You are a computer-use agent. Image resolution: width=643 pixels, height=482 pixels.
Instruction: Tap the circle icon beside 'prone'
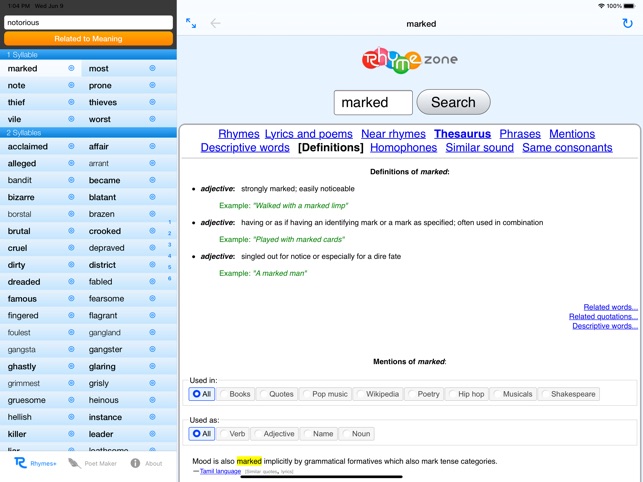point(152,86)
